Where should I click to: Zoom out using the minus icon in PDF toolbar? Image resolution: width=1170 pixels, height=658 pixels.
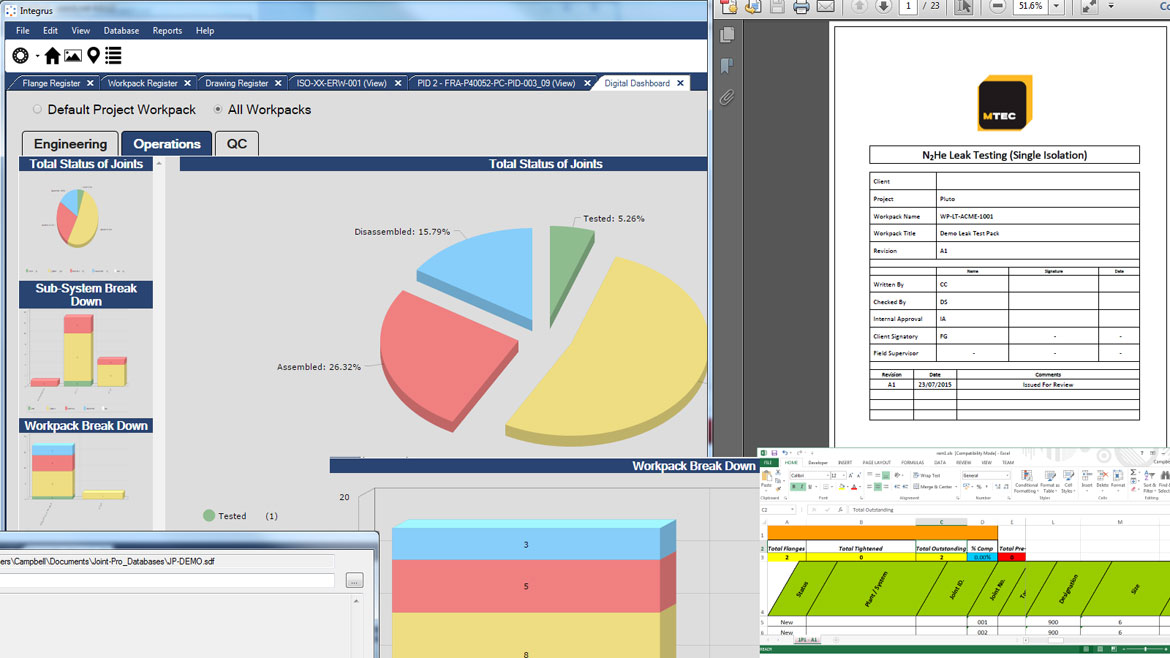click(x=995, y=7)
